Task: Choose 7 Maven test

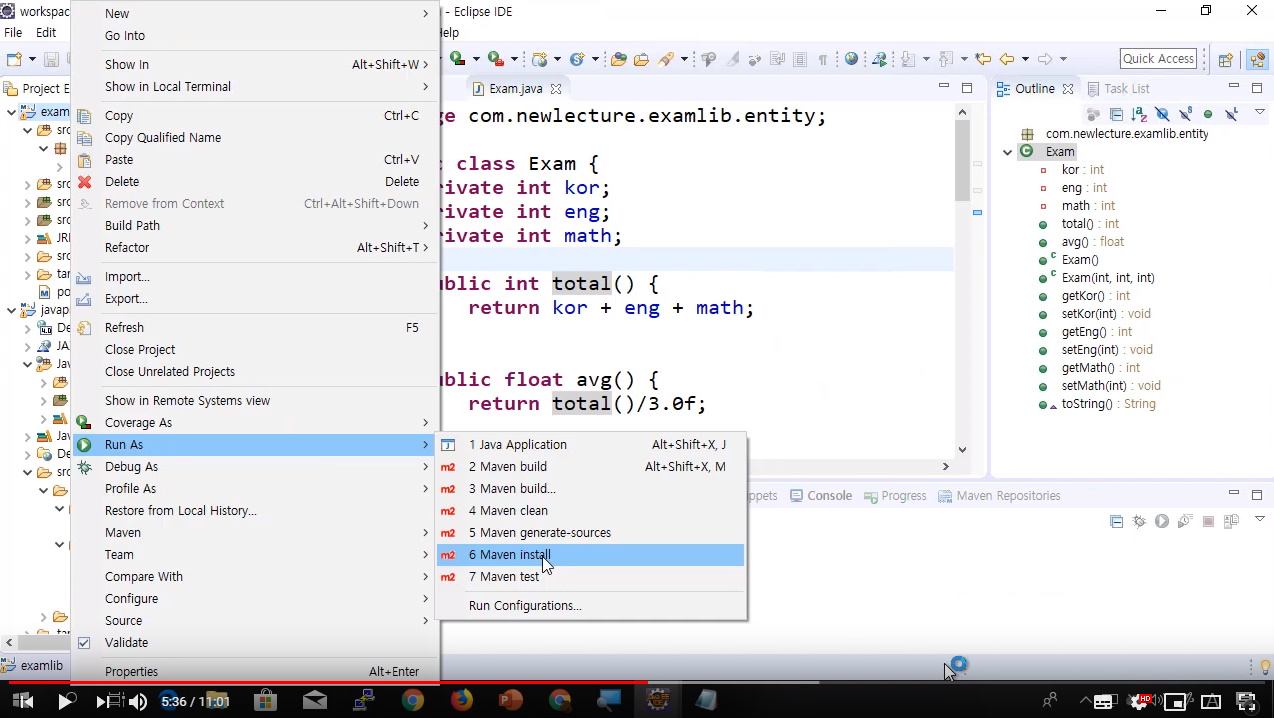Action: pos(590,577)
